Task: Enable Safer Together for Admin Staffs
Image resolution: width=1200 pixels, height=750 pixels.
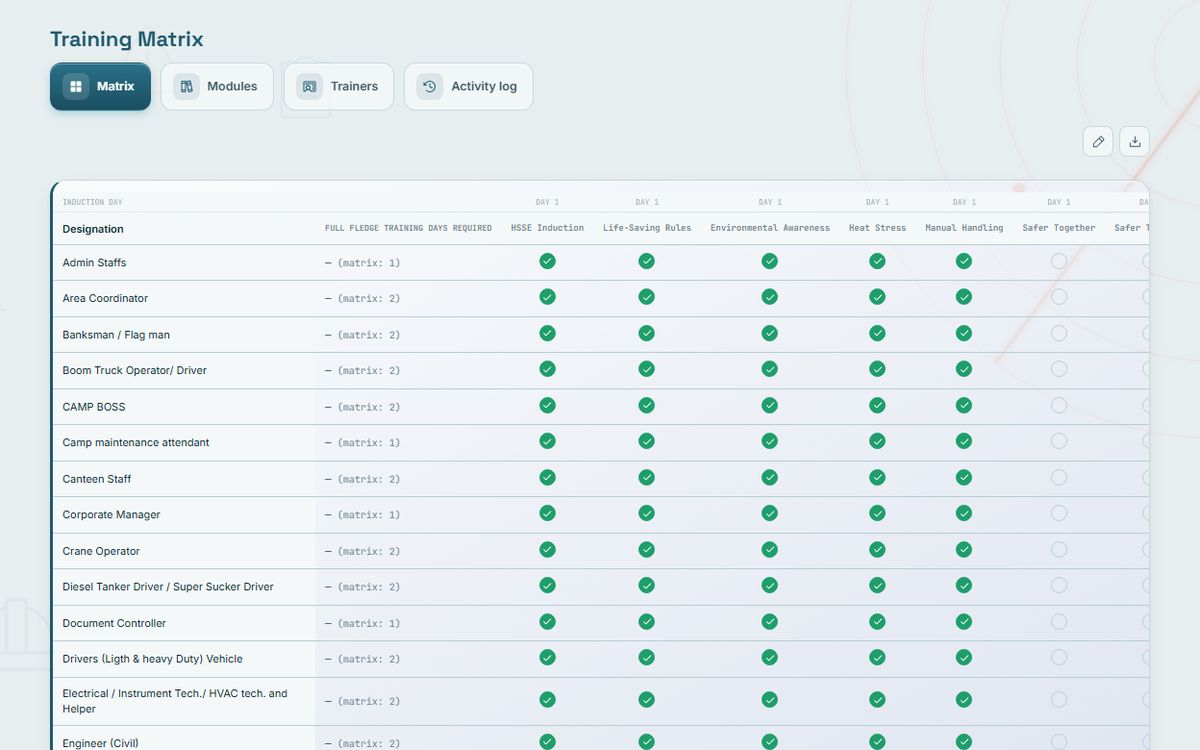Action: [1059, 261]
